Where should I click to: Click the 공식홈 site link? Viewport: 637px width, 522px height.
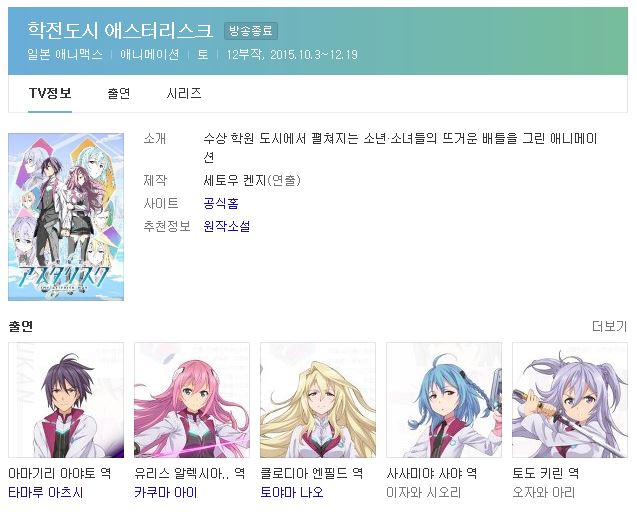pos(221,203)
